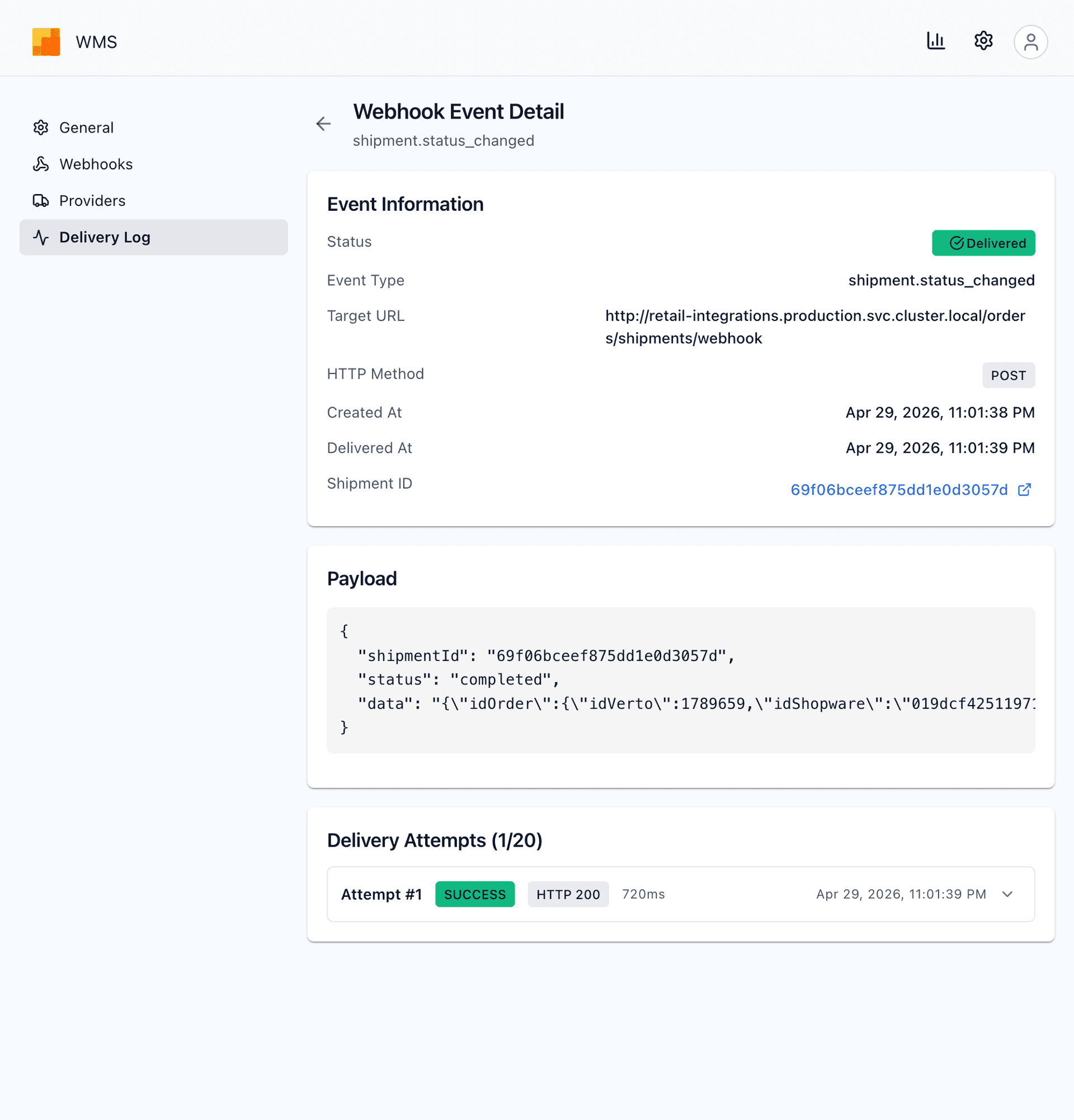Image resolution: width=1074 pixels, height=1120 pixels.
Task: Click the Payload heading
Action: point(361,579)
